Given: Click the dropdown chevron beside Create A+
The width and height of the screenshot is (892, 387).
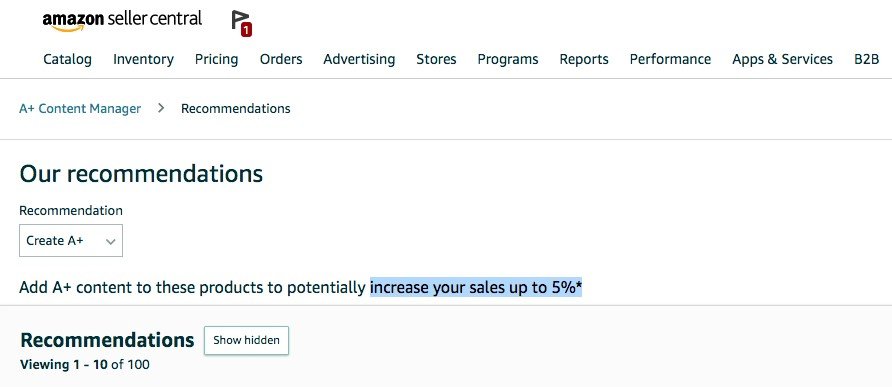Looking at the screenshot, I should click(x=111, y=241).
